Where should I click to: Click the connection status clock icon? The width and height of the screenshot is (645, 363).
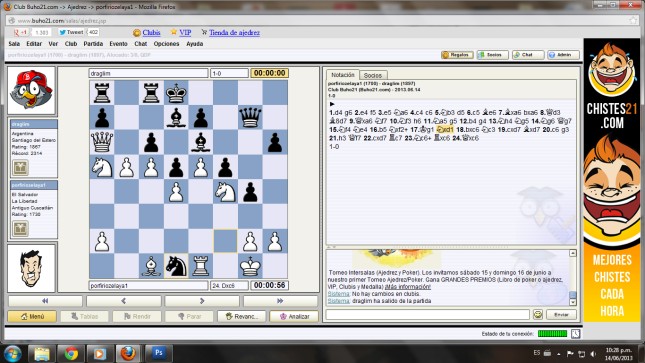point(575,334)
